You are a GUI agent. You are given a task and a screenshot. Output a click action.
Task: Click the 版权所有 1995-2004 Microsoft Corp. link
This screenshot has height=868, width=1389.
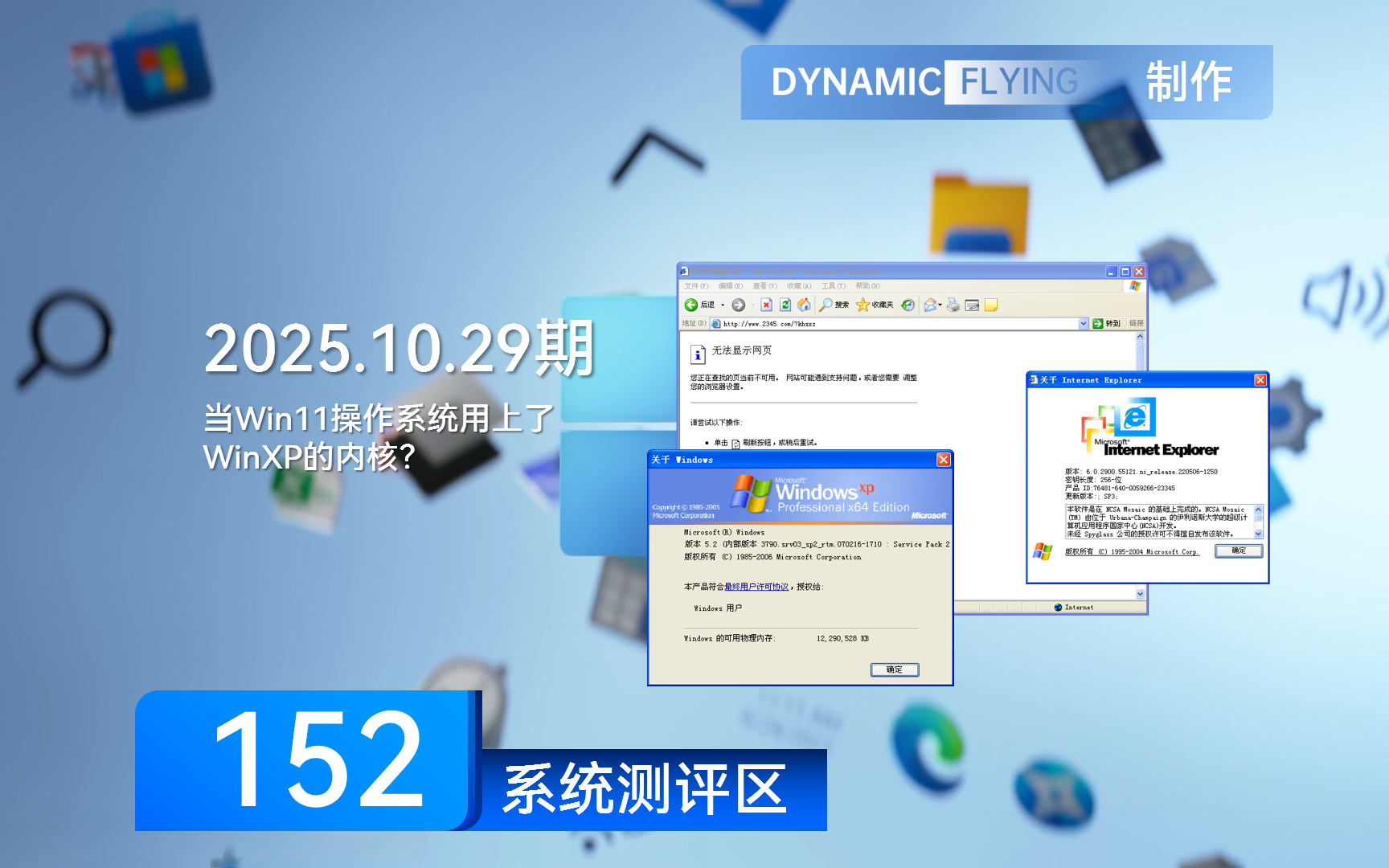tap(1132, 552)
